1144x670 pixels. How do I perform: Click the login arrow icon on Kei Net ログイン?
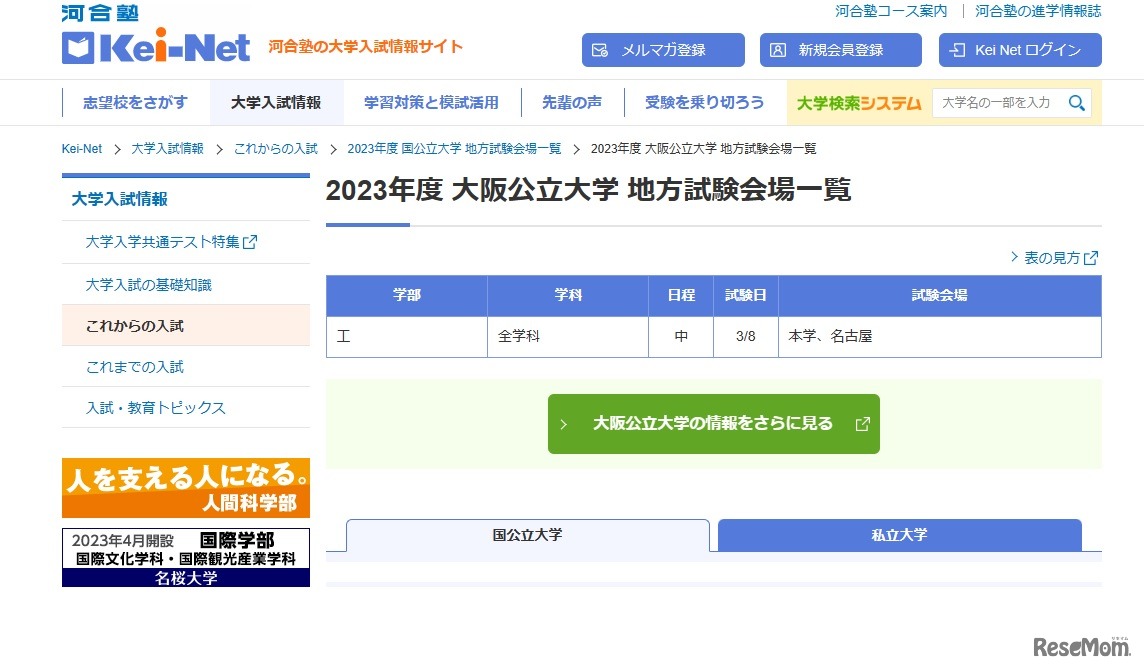tap(957, 49)
